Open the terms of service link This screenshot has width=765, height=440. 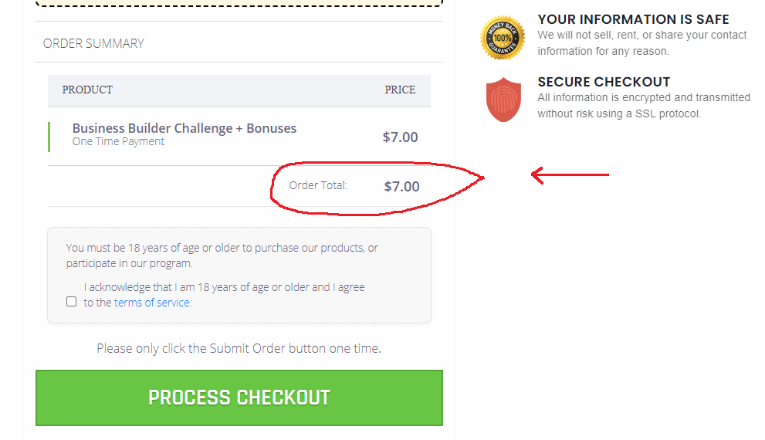click(152, 302)
